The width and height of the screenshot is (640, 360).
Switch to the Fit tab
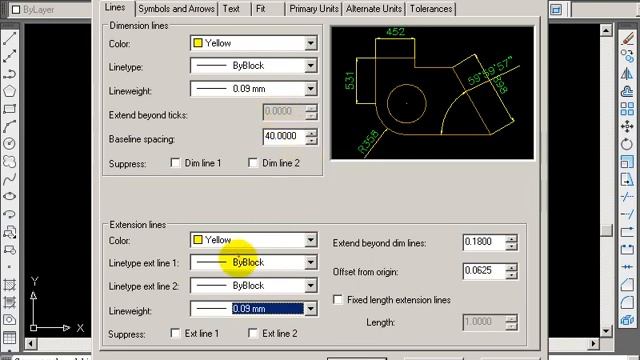(261, 9)
